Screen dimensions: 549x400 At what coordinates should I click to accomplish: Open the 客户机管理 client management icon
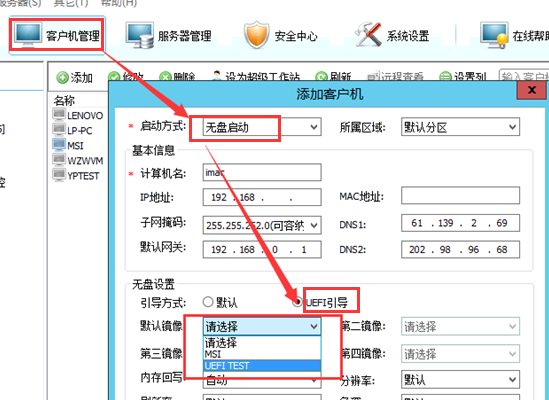point(28,35)
